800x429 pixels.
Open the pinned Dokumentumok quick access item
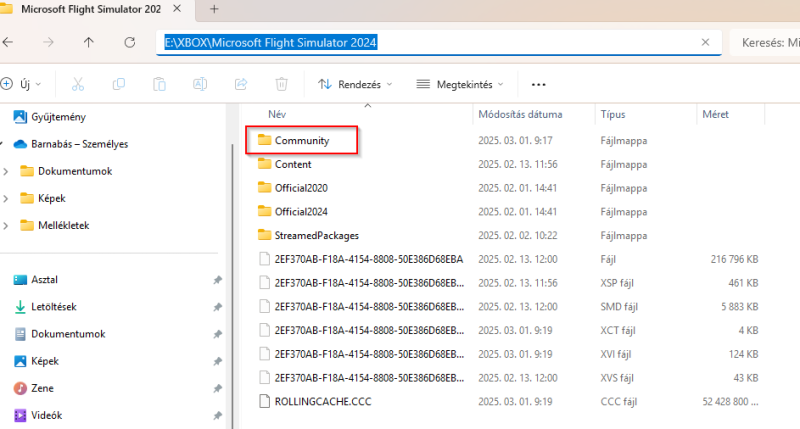coord(59,334)
